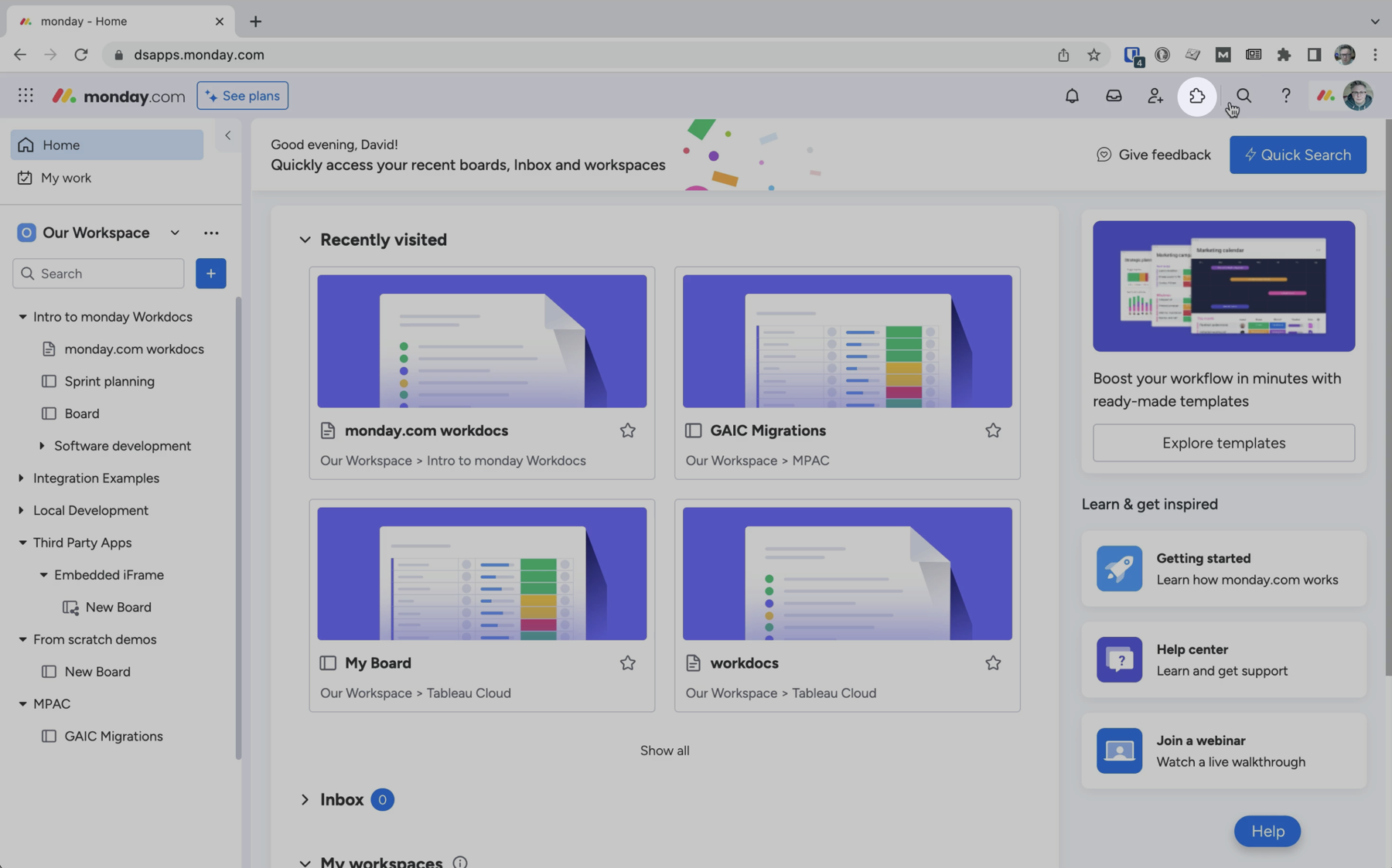Reload the page in the browser
Image resolution: width=1392 pixels, height=868 pixels.
point(80,55)
